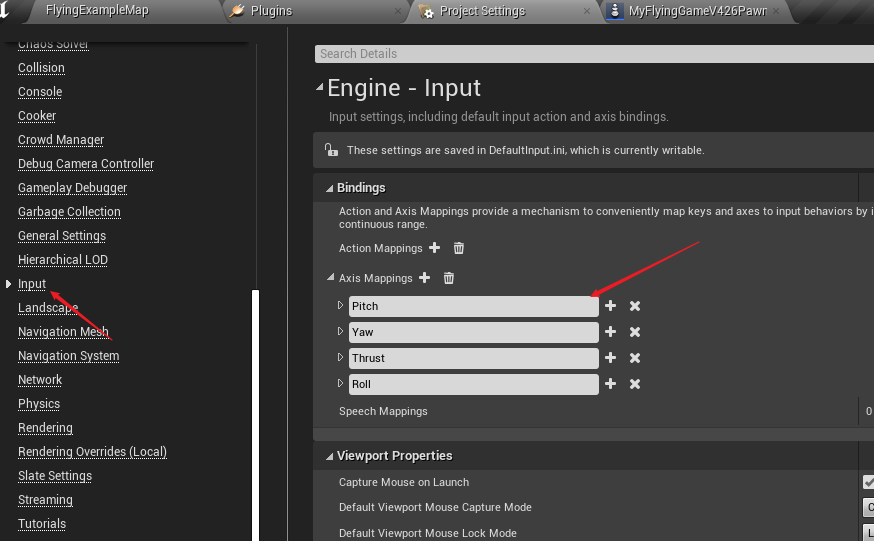Remove the Pitch axis mapping

pos(635,306)
